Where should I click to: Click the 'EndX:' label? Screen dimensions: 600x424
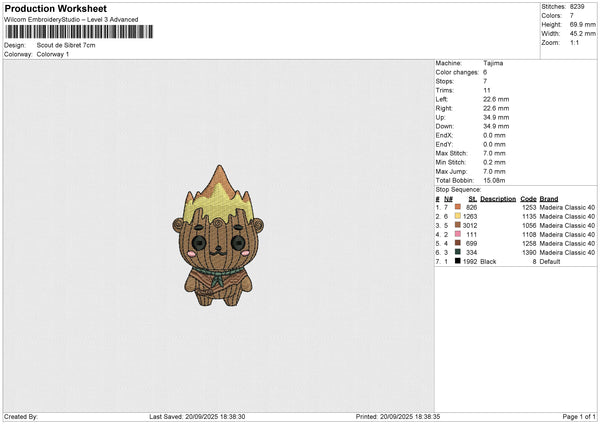[x=444, y=135]
